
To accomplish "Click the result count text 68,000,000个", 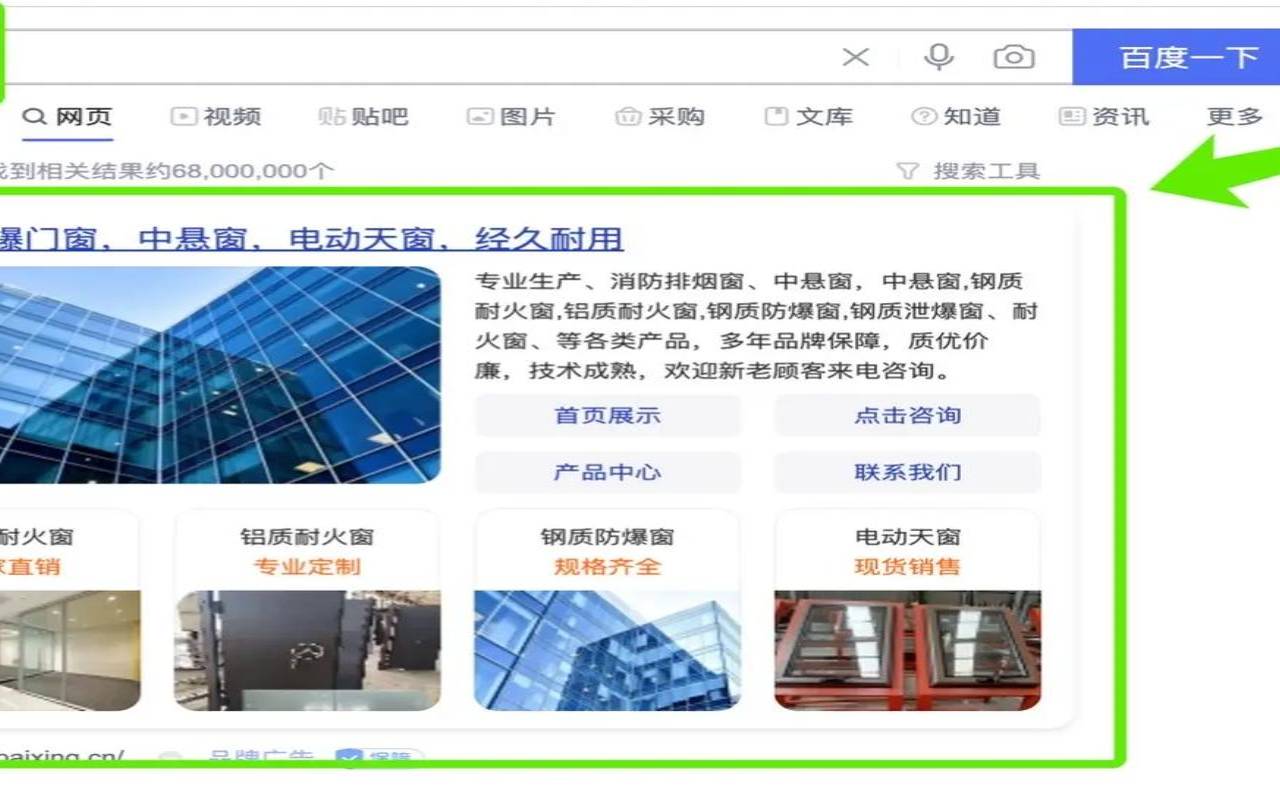I will 252,171.
